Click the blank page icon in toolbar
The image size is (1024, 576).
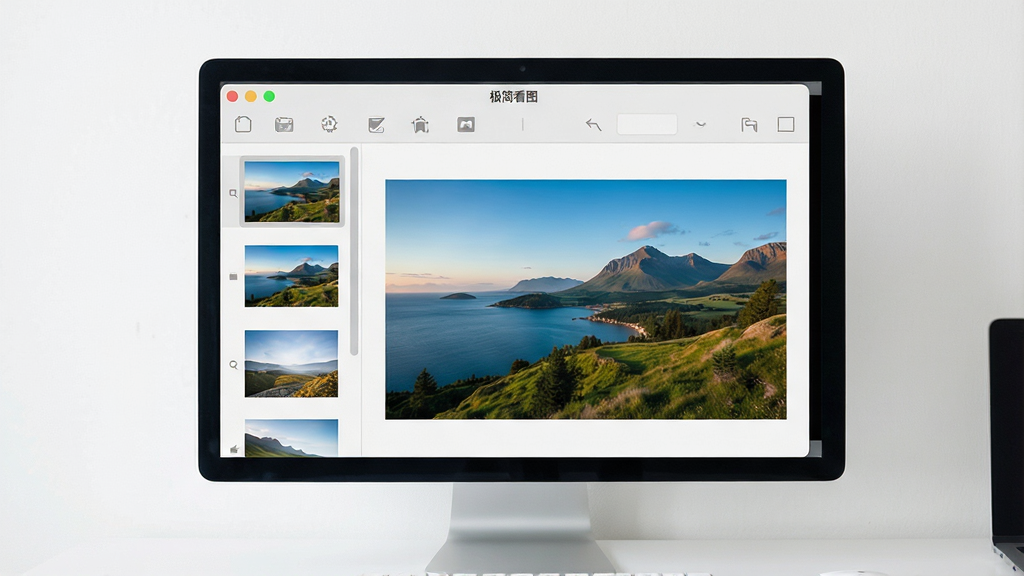coord(243,124)
